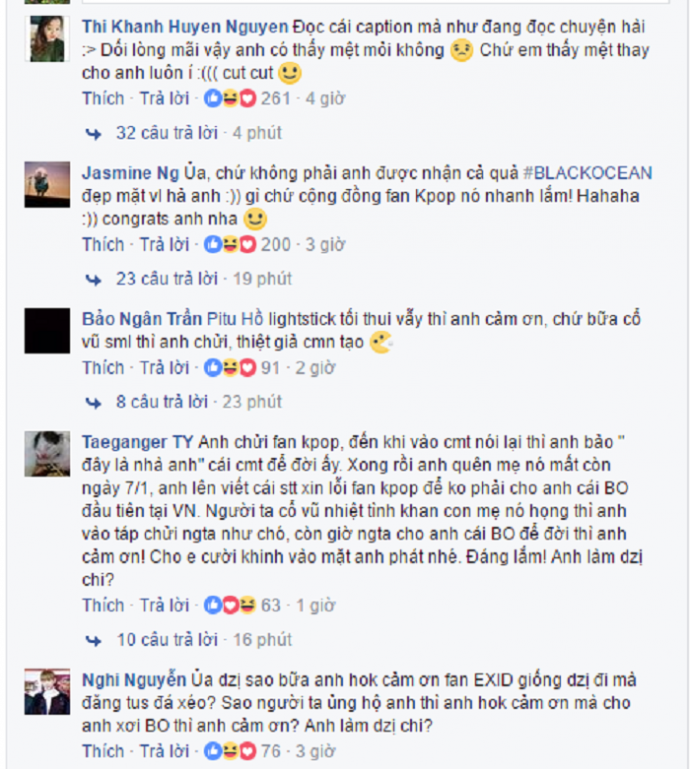The height and width of the screenshot is (769, 690).
Task: Reply to Bảo Ngân Trần via Trả lời
Action: tap(164, 367)
